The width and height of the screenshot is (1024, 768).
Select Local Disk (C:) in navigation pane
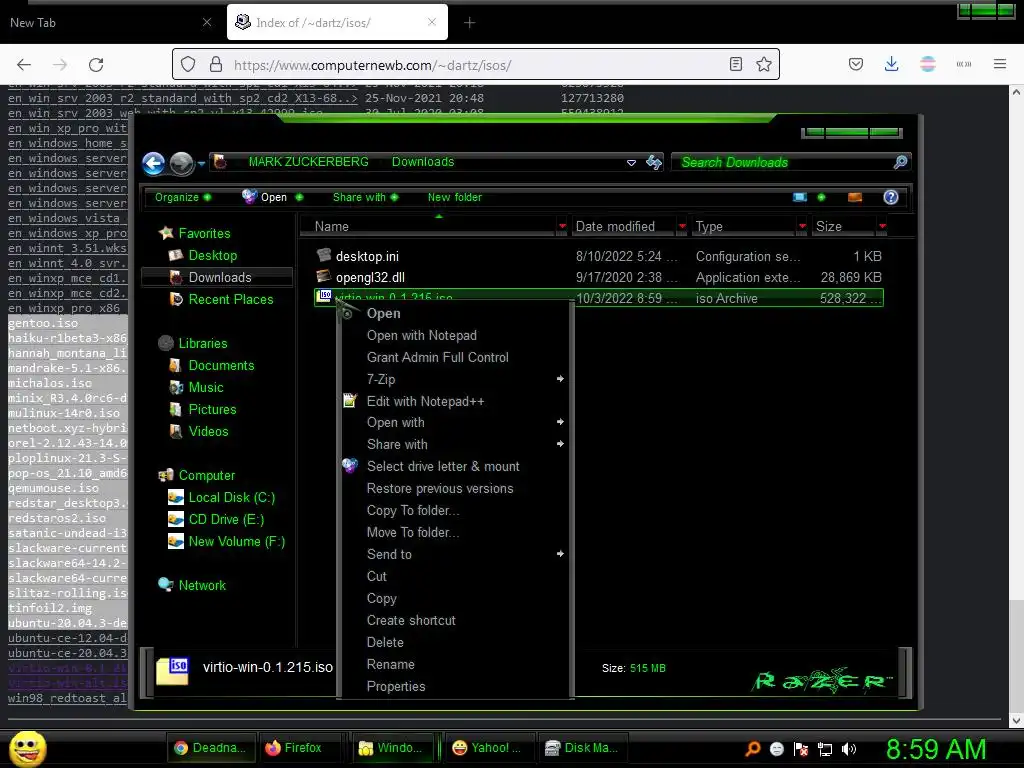[232, 498]
